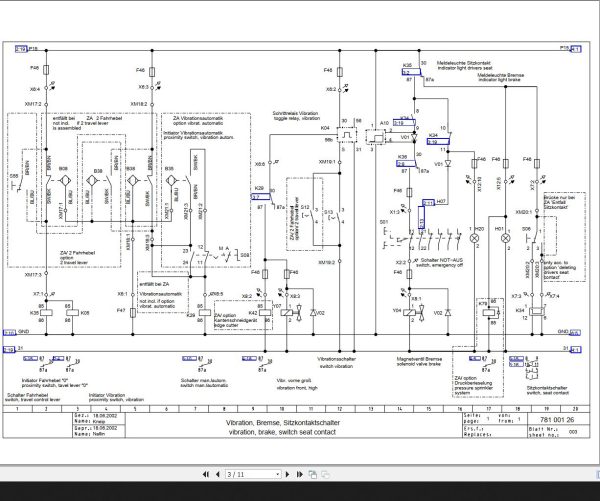Click the greyed-out next view icon

(325, 474)
